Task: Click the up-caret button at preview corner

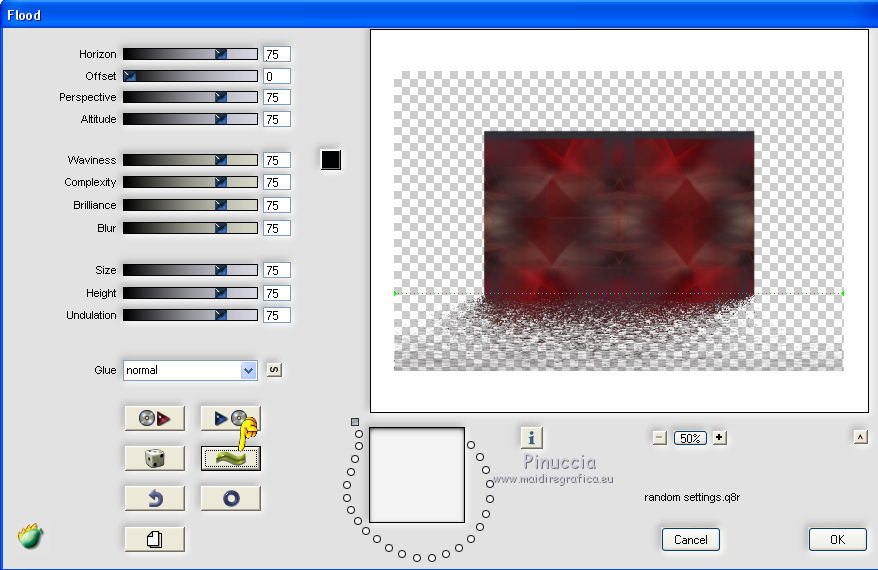Action: click(x=861, y=437)
